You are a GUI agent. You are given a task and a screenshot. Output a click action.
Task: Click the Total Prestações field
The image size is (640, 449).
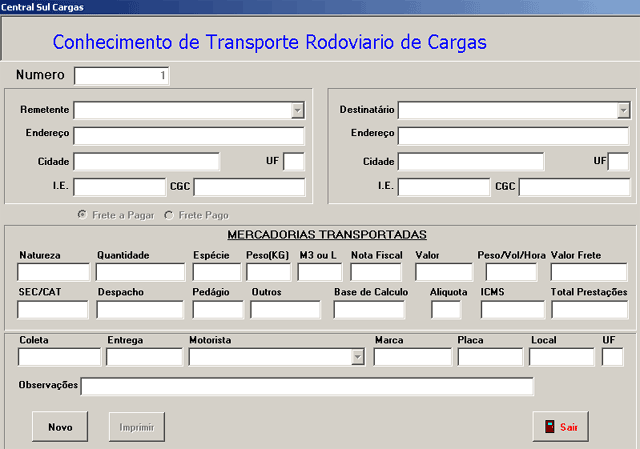[x=590, y=310]
